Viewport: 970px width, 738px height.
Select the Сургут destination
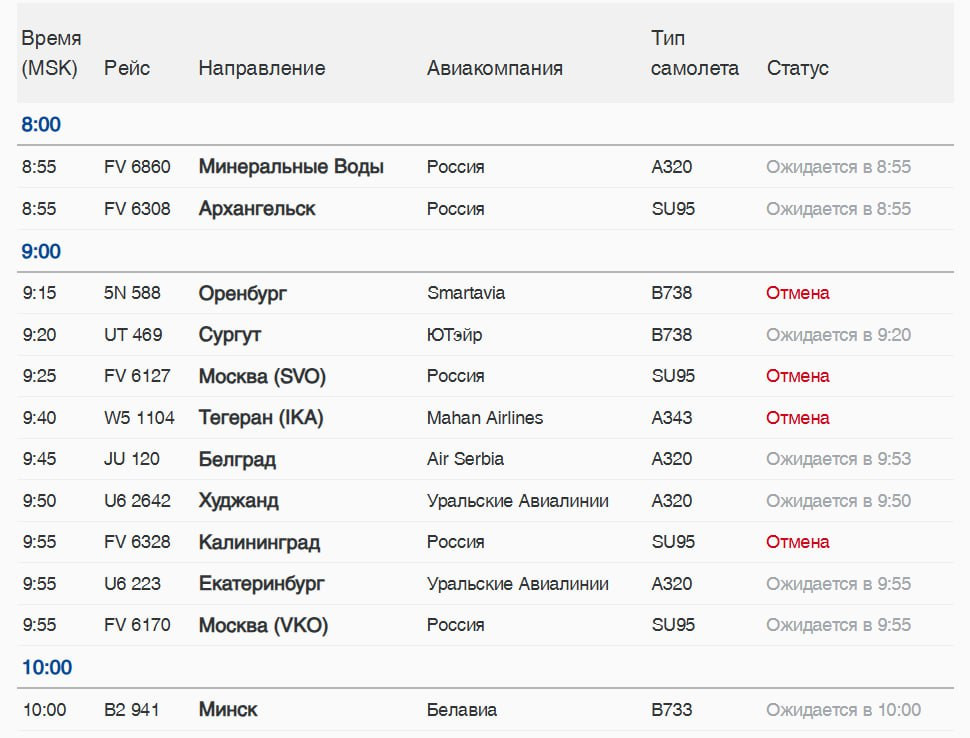click(x=230, y=335)
